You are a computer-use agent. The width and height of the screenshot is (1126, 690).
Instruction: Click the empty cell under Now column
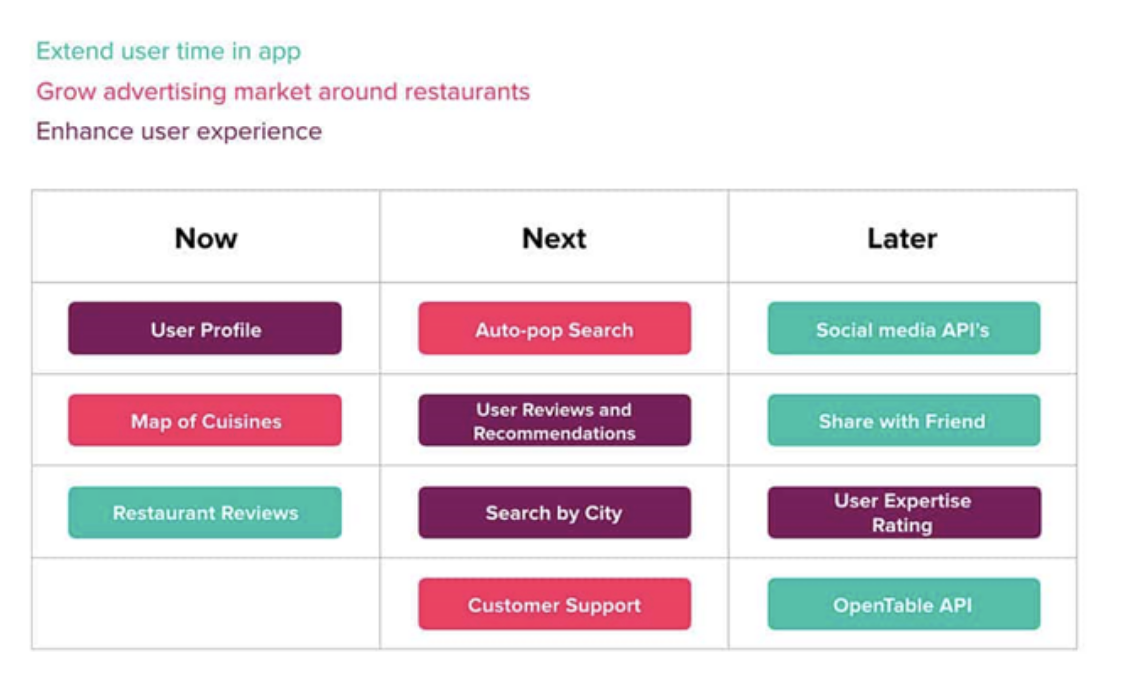click(206, 604)
